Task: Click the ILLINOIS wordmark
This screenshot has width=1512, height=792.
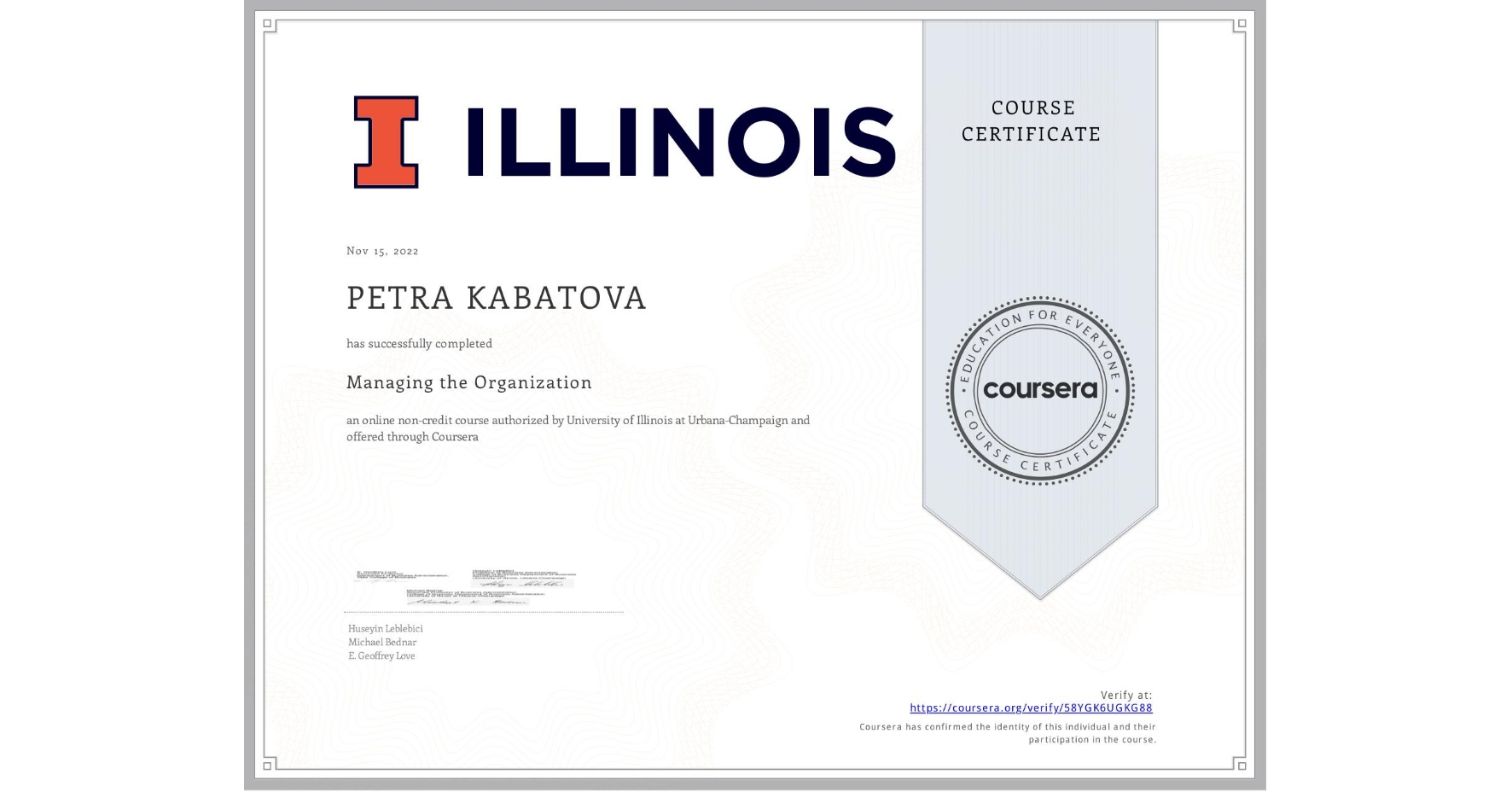Action: pyautogui.click(x=681, y=143)
